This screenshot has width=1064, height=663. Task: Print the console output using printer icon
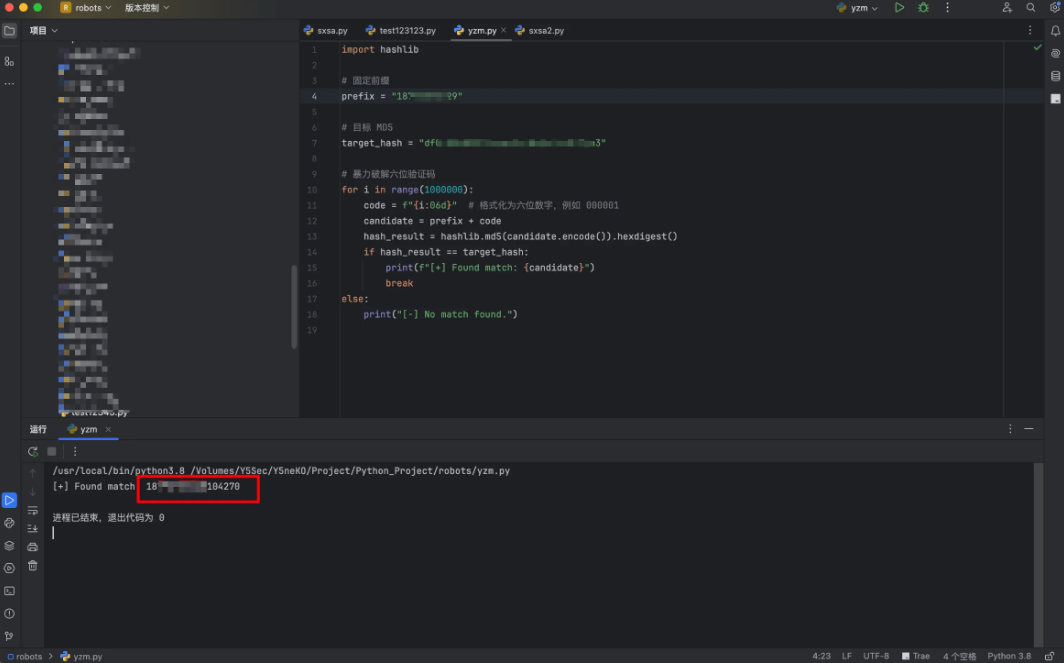(33, 547)
